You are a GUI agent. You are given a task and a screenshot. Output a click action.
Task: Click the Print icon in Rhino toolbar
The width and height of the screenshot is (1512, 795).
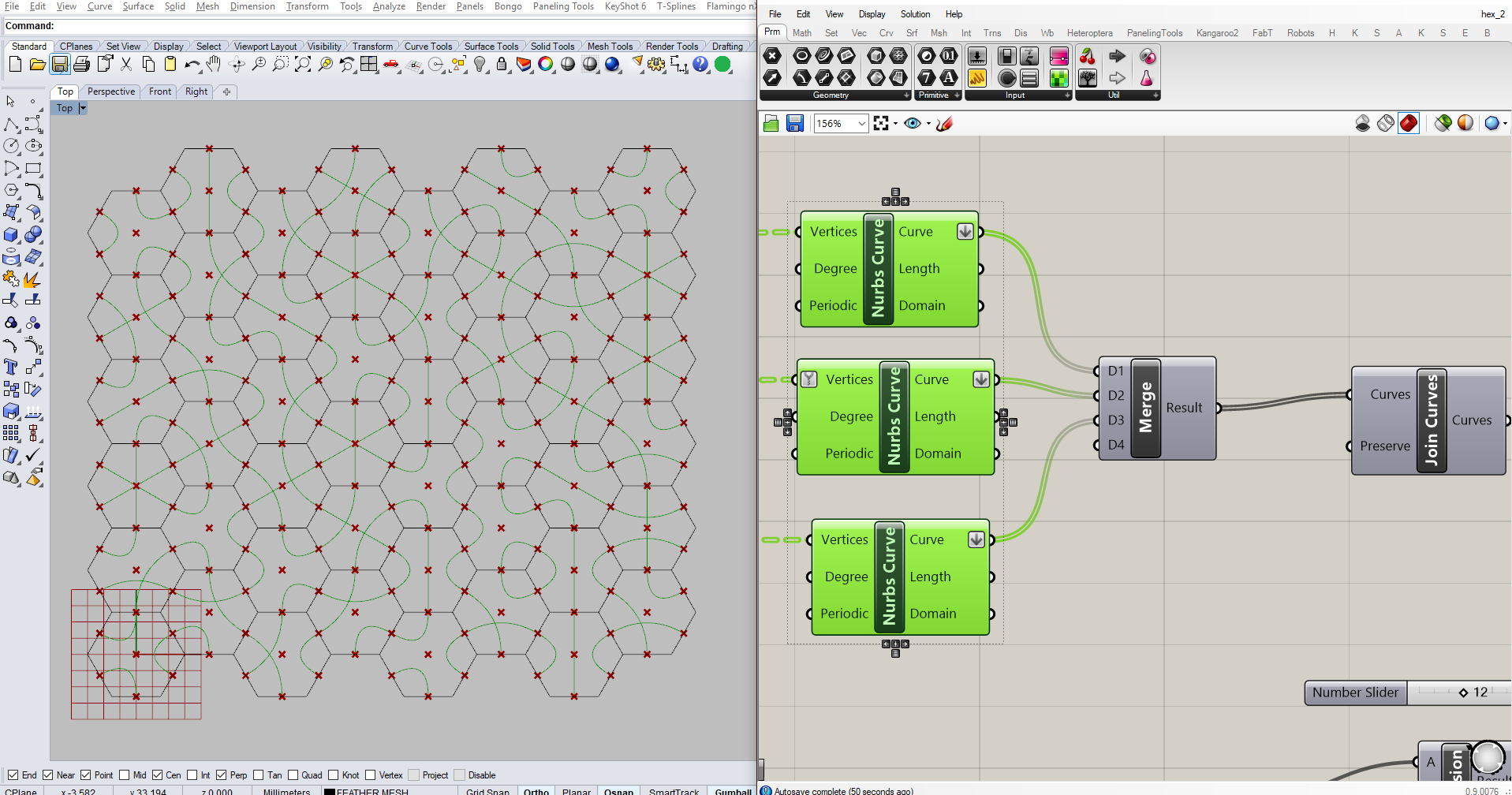(81, 65)
